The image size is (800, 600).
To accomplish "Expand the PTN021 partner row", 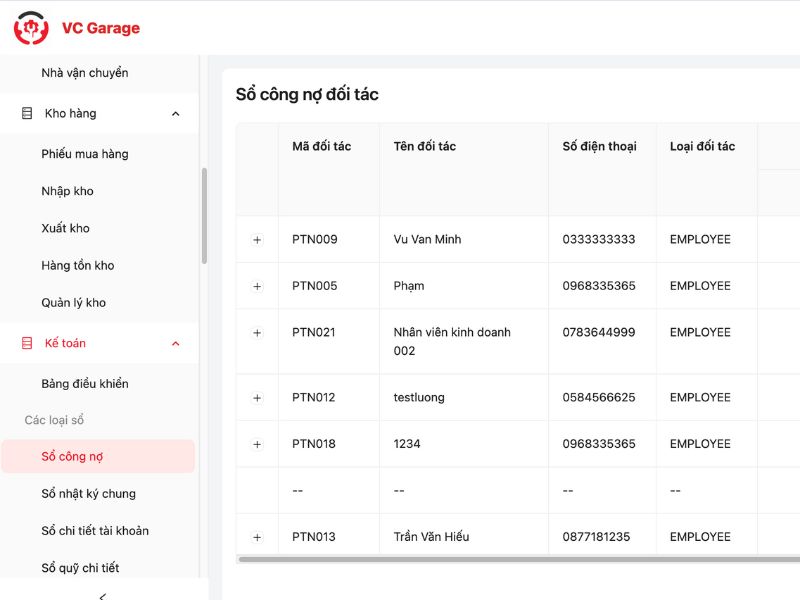I will pyautogui.click(x=257, y=333).
